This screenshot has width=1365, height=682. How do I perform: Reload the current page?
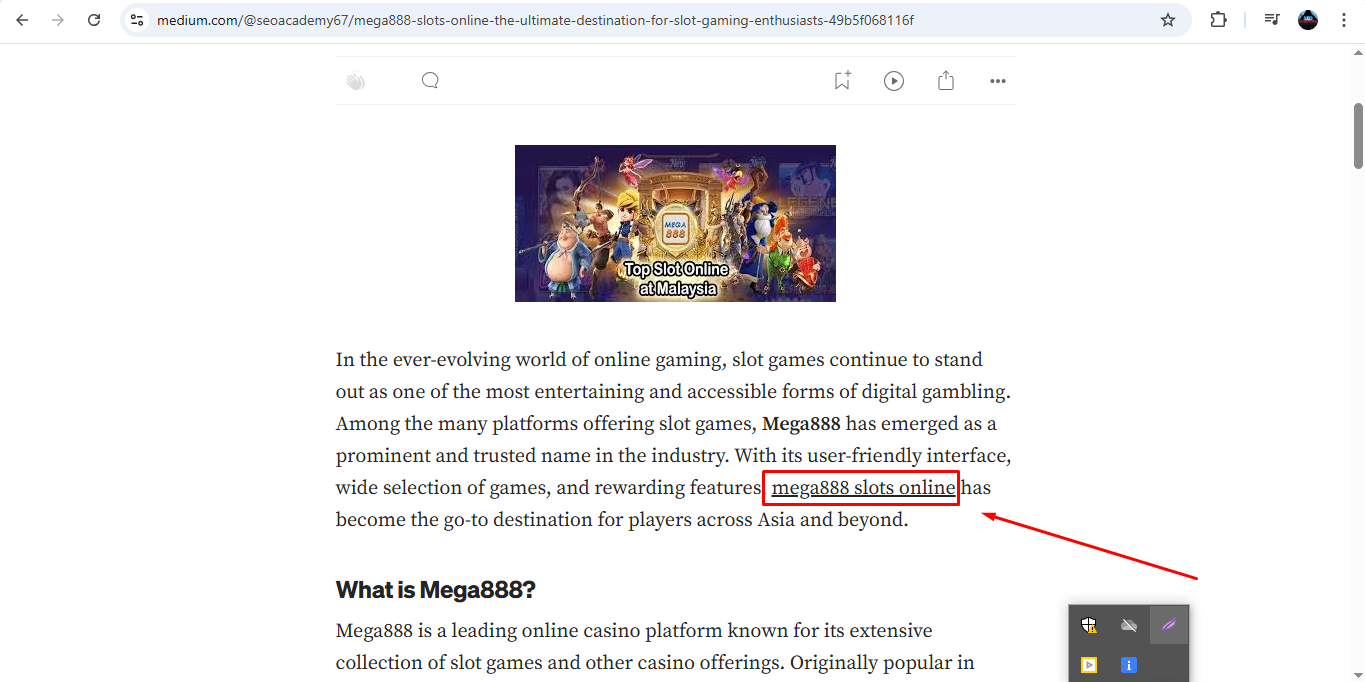click(x=94, y=20)
